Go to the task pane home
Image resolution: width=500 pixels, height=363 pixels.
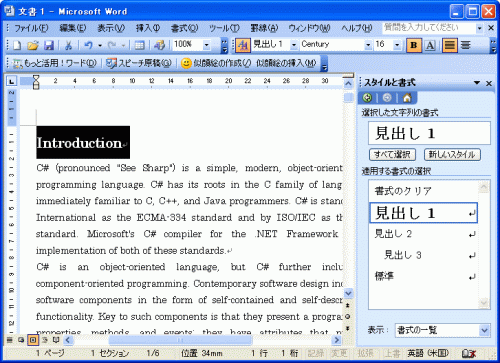point(407,98)
